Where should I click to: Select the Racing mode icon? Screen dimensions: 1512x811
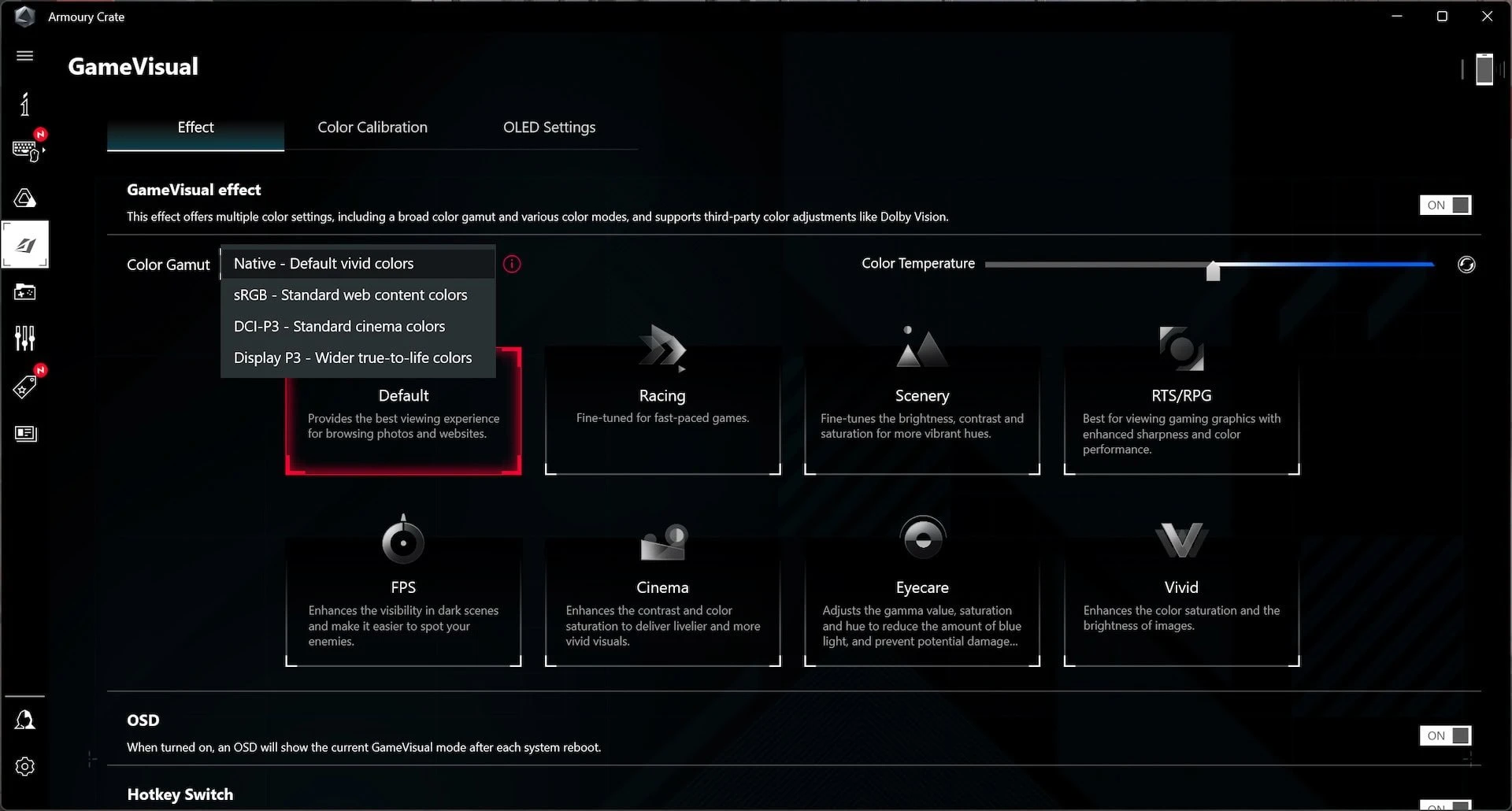click(x=662, y=347)
